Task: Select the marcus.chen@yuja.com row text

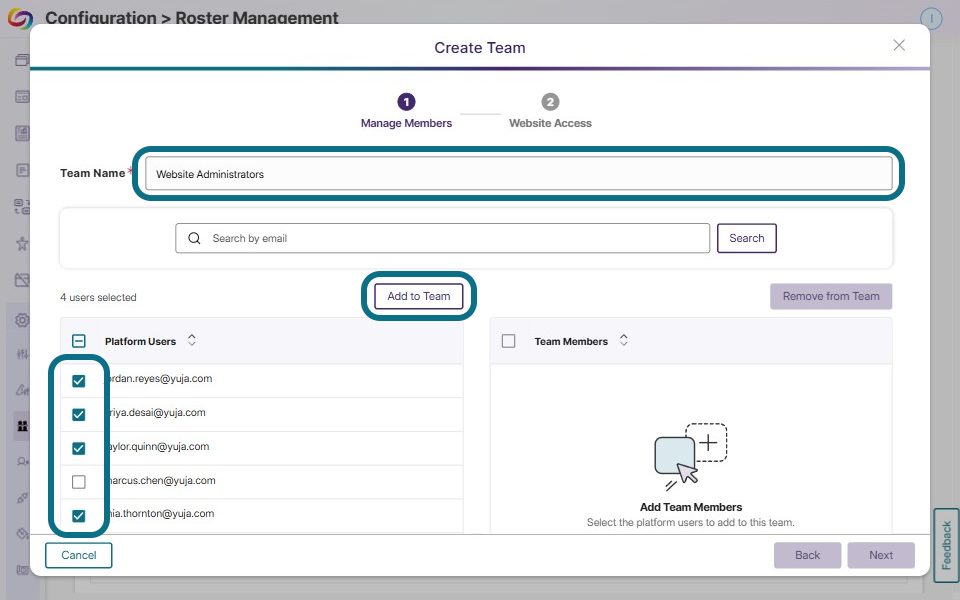Action: [x=161, y=481]
